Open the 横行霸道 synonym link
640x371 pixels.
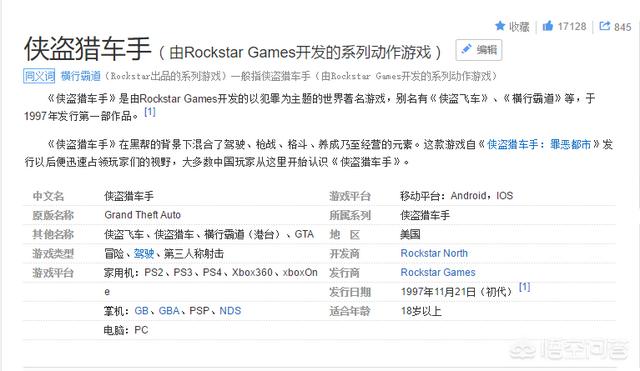point(80,76)
